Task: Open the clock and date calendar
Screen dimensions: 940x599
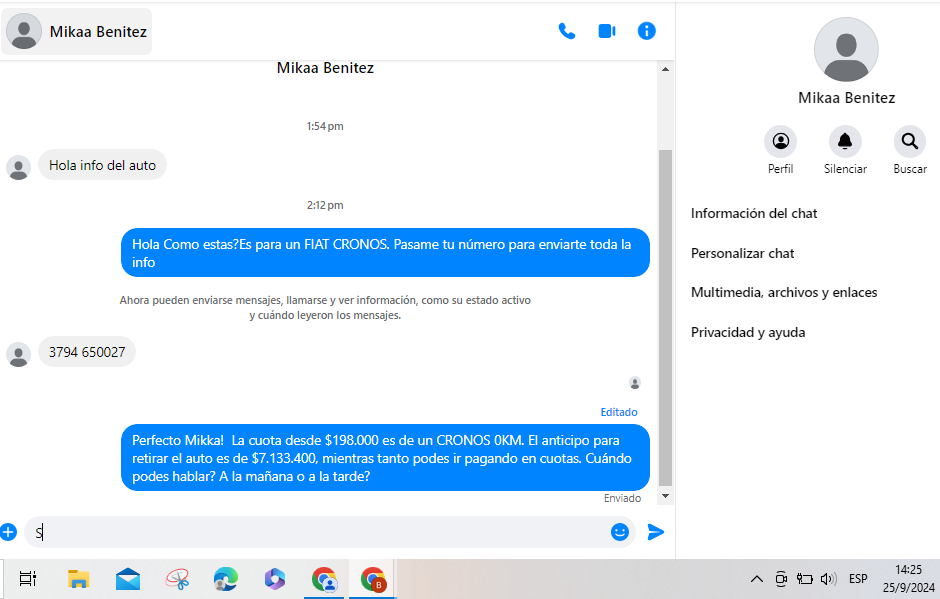Action: click(908, 579)
